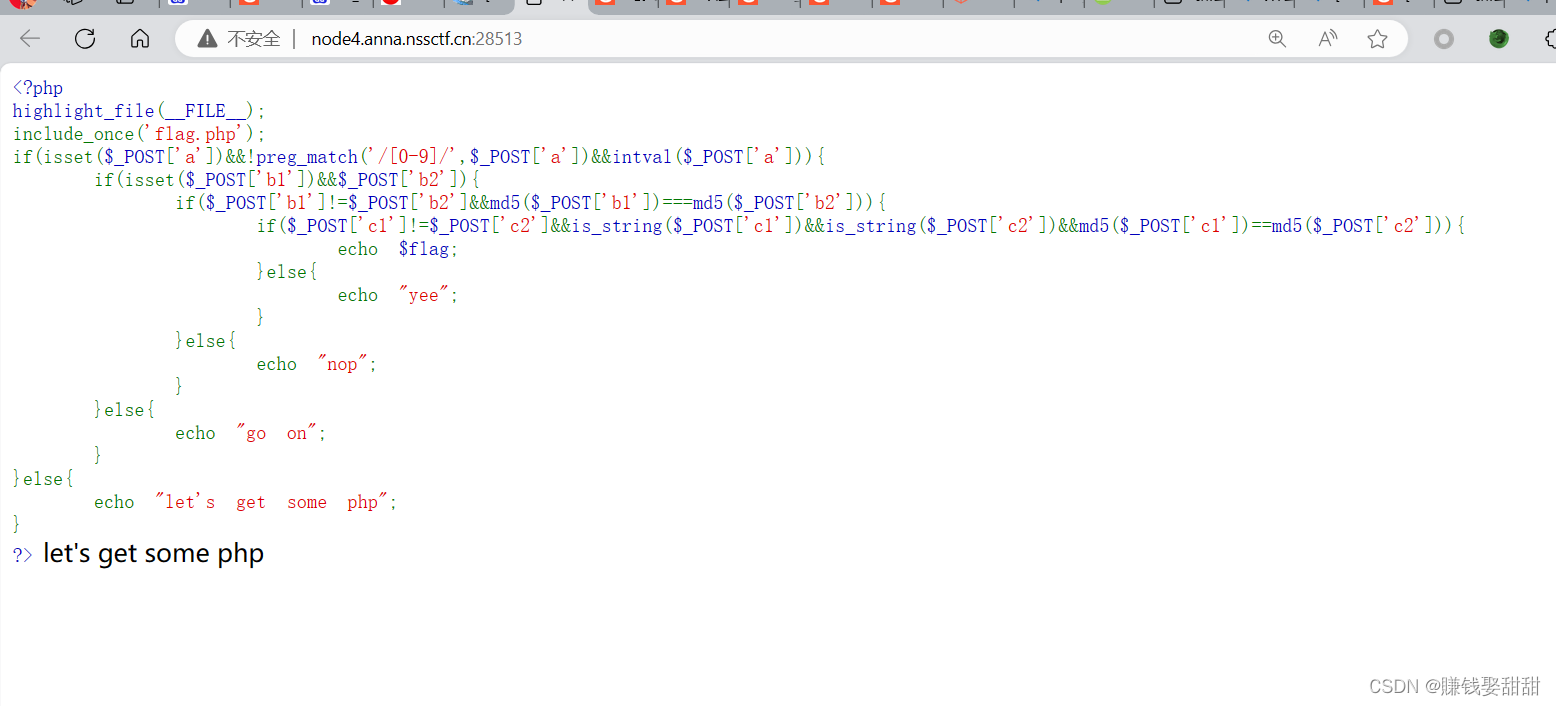Click the extension circle icon beside the avatar
This screenshot has width=1556, height=706.
coord(1443,38)
